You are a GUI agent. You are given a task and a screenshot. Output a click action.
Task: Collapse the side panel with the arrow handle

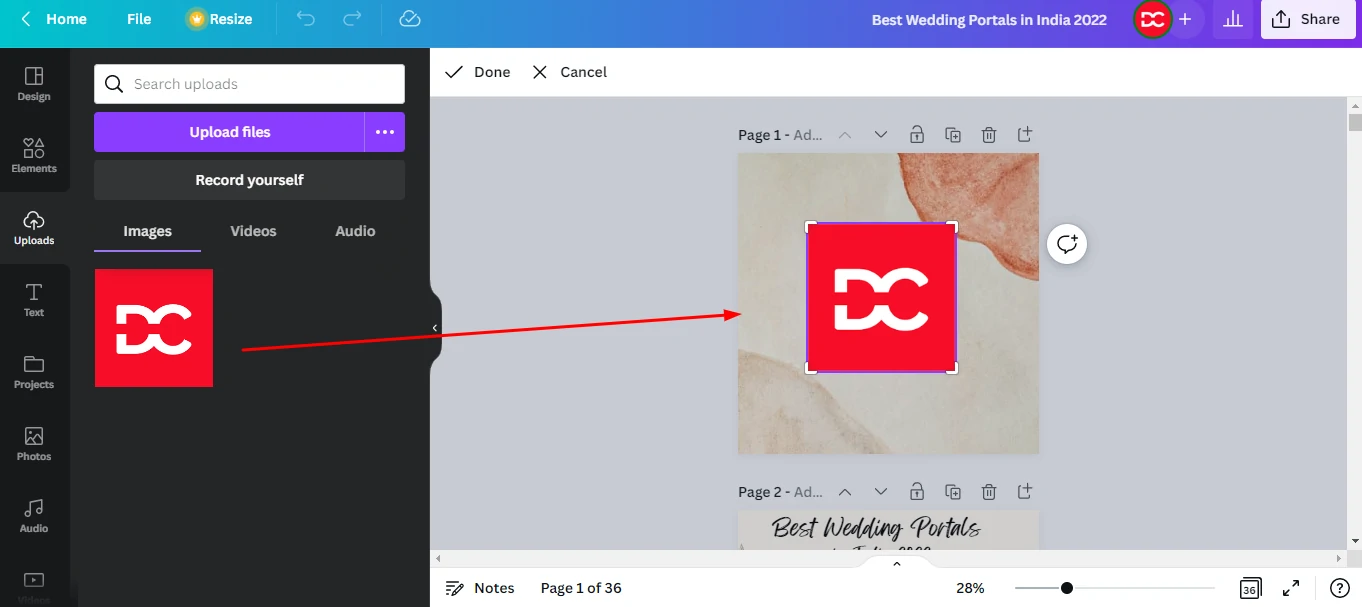point(434,328)
